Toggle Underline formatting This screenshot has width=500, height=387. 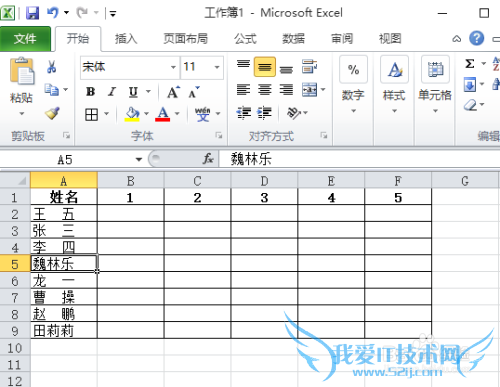pyautogui.click(x=133, y=92)
